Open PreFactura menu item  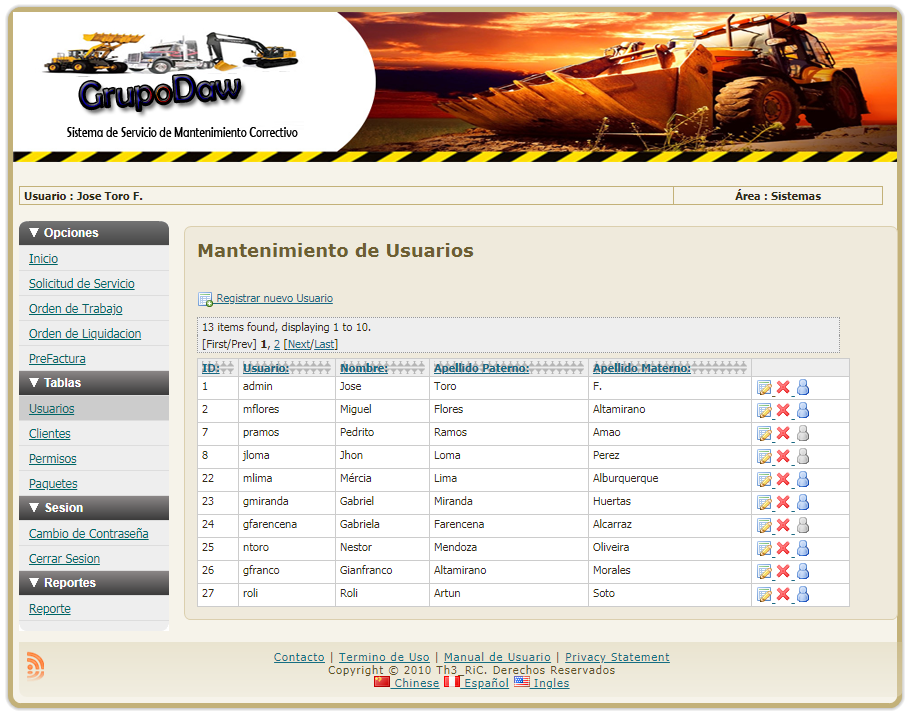[57, 358]
